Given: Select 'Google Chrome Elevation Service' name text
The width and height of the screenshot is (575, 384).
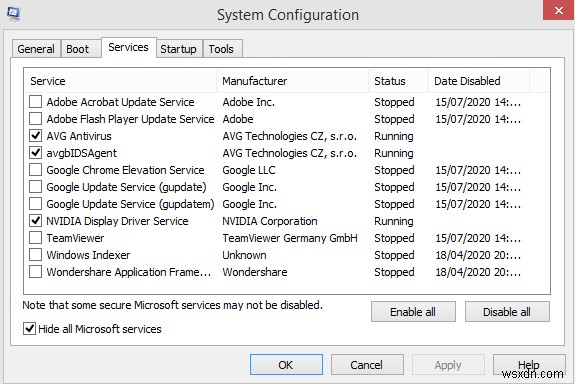Looking at the screenshot, I should 125,170.
